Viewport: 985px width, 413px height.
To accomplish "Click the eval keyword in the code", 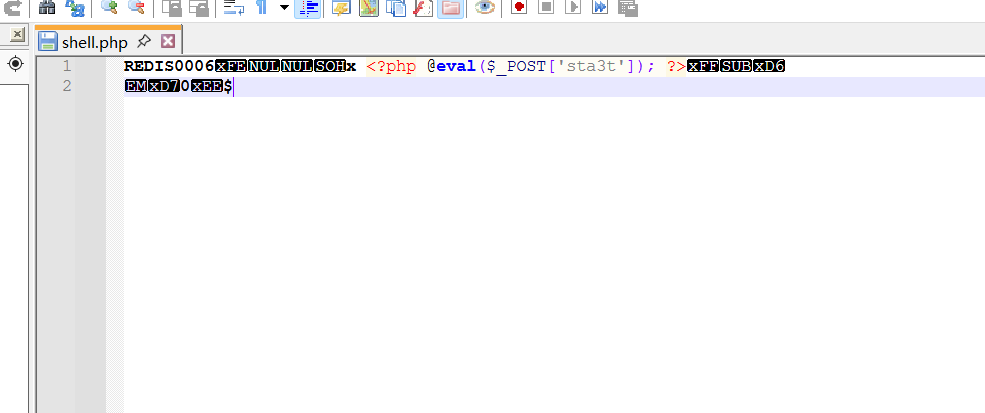I will 456,67.
